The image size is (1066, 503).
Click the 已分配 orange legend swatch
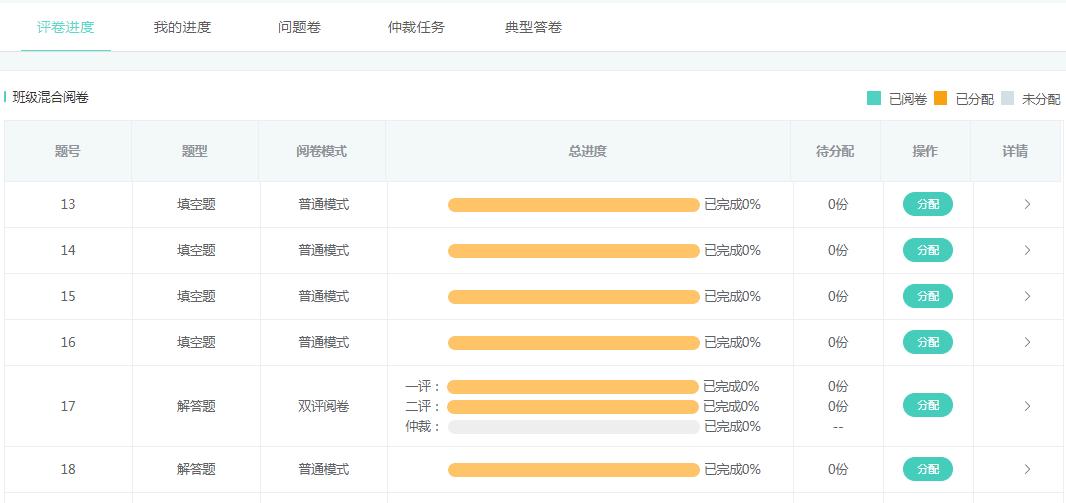940,99
